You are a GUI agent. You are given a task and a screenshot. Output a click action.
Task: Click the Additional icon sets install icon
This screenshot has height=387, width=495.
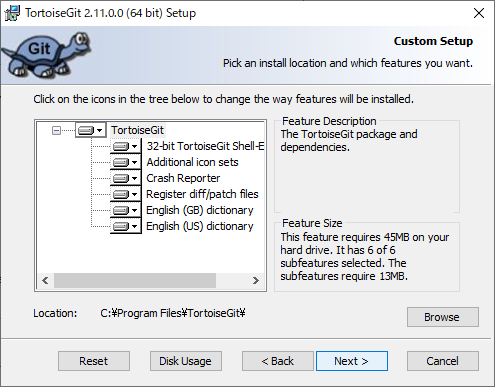tap(126, 162)
